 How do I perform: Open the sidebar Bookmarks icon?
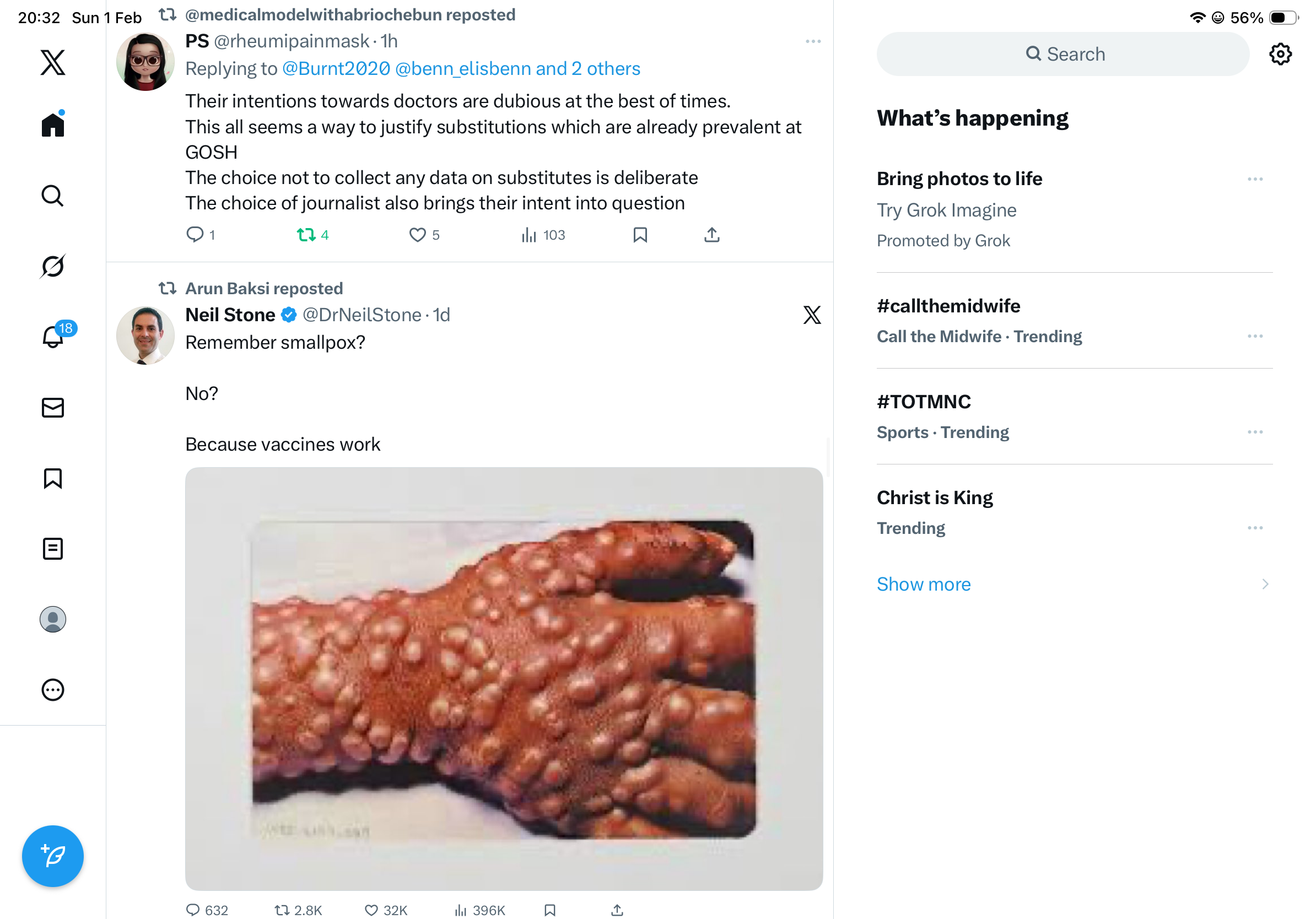(53, 478)
